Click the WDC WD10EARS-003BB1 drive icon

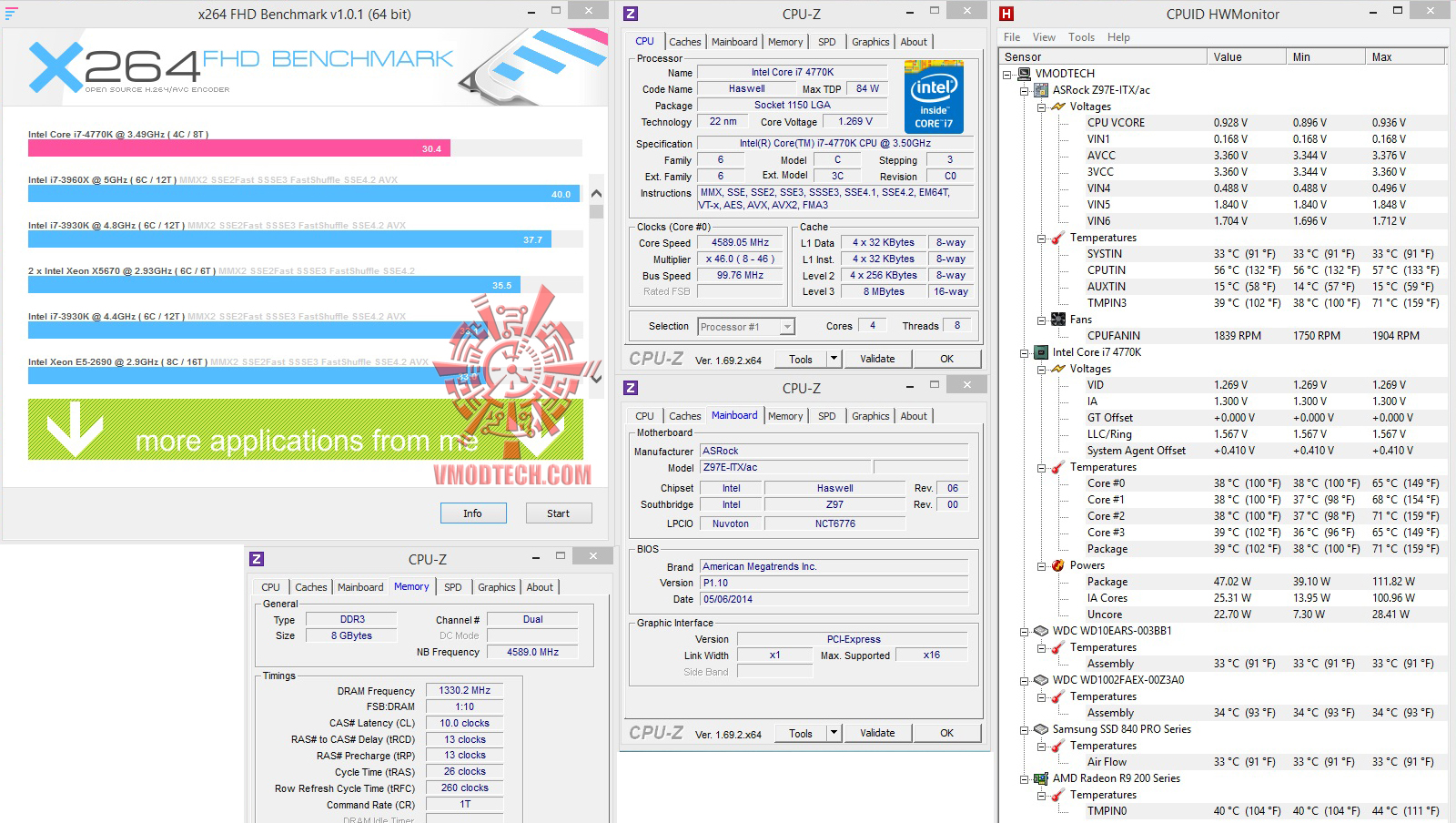[x=1041, y=631]
